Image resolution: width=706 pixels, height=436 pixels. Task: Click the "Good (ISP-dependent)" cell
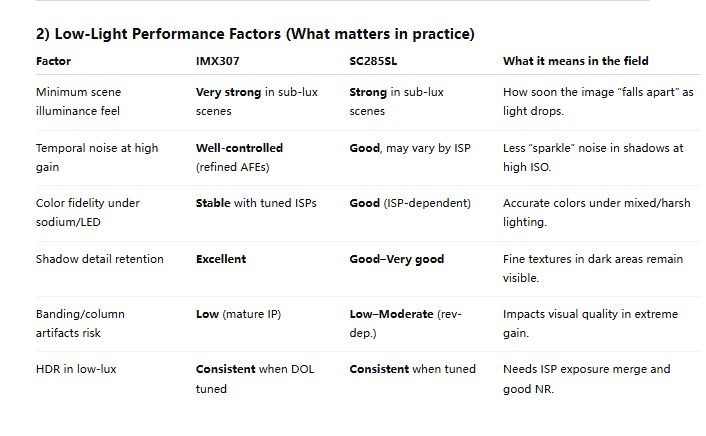click(410, 203)
